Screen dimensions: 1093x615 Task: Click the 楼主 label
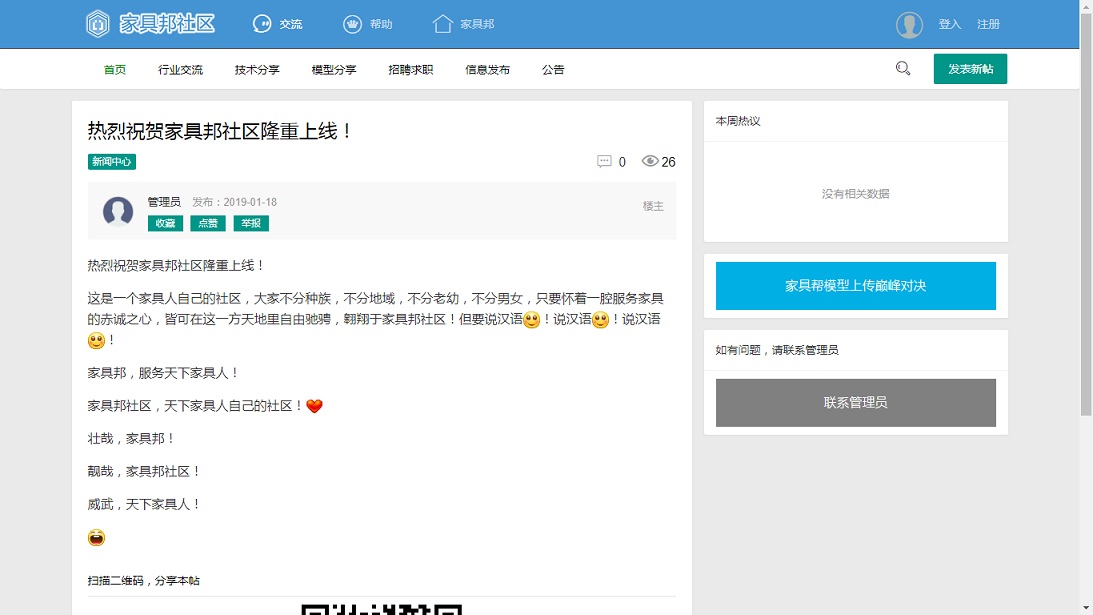tap(653, 206)
